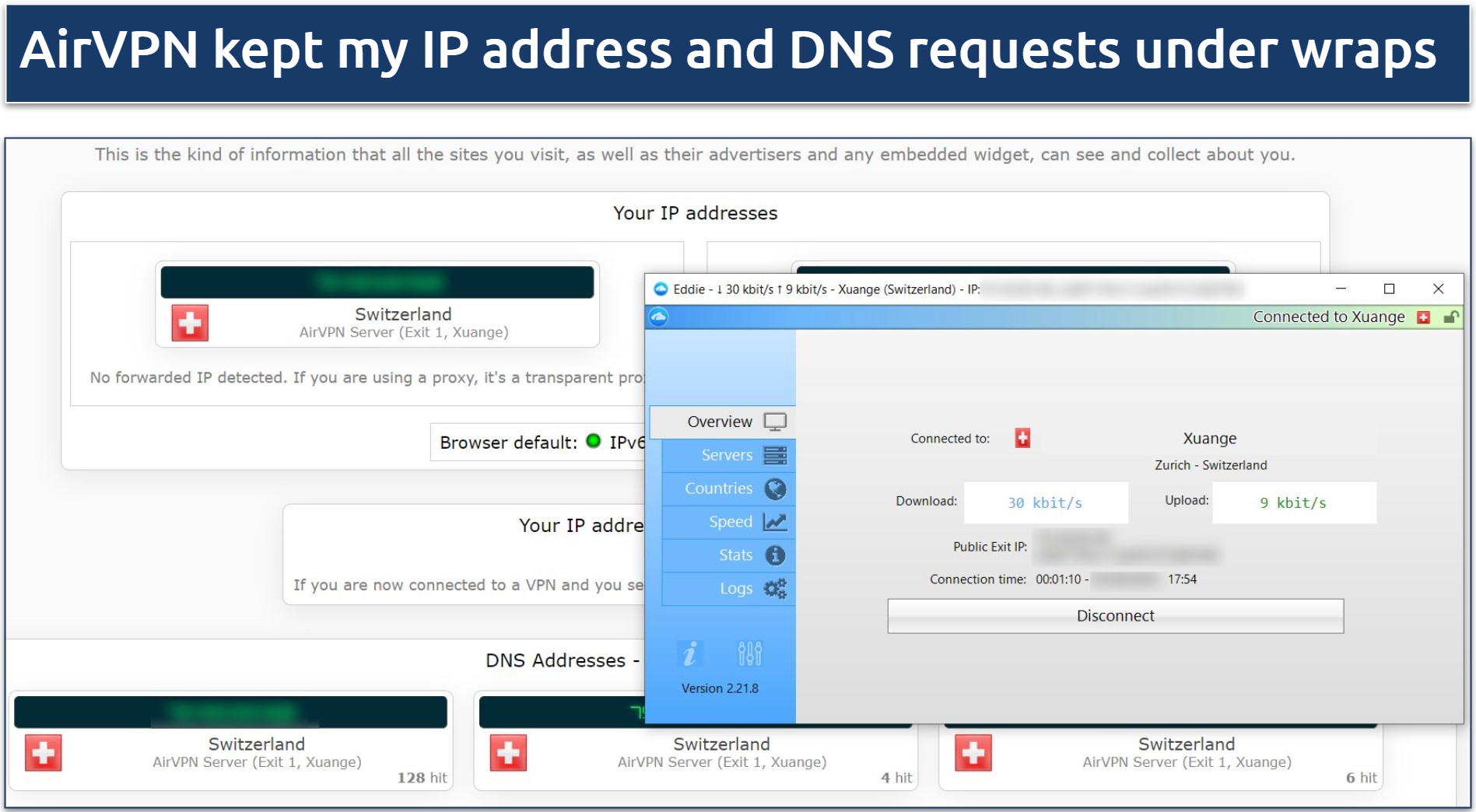The width and height of the screenshot is (1476, 812).
Task: Click the masked IP bar above Switzerland
Action: click(x=377, y=282)
